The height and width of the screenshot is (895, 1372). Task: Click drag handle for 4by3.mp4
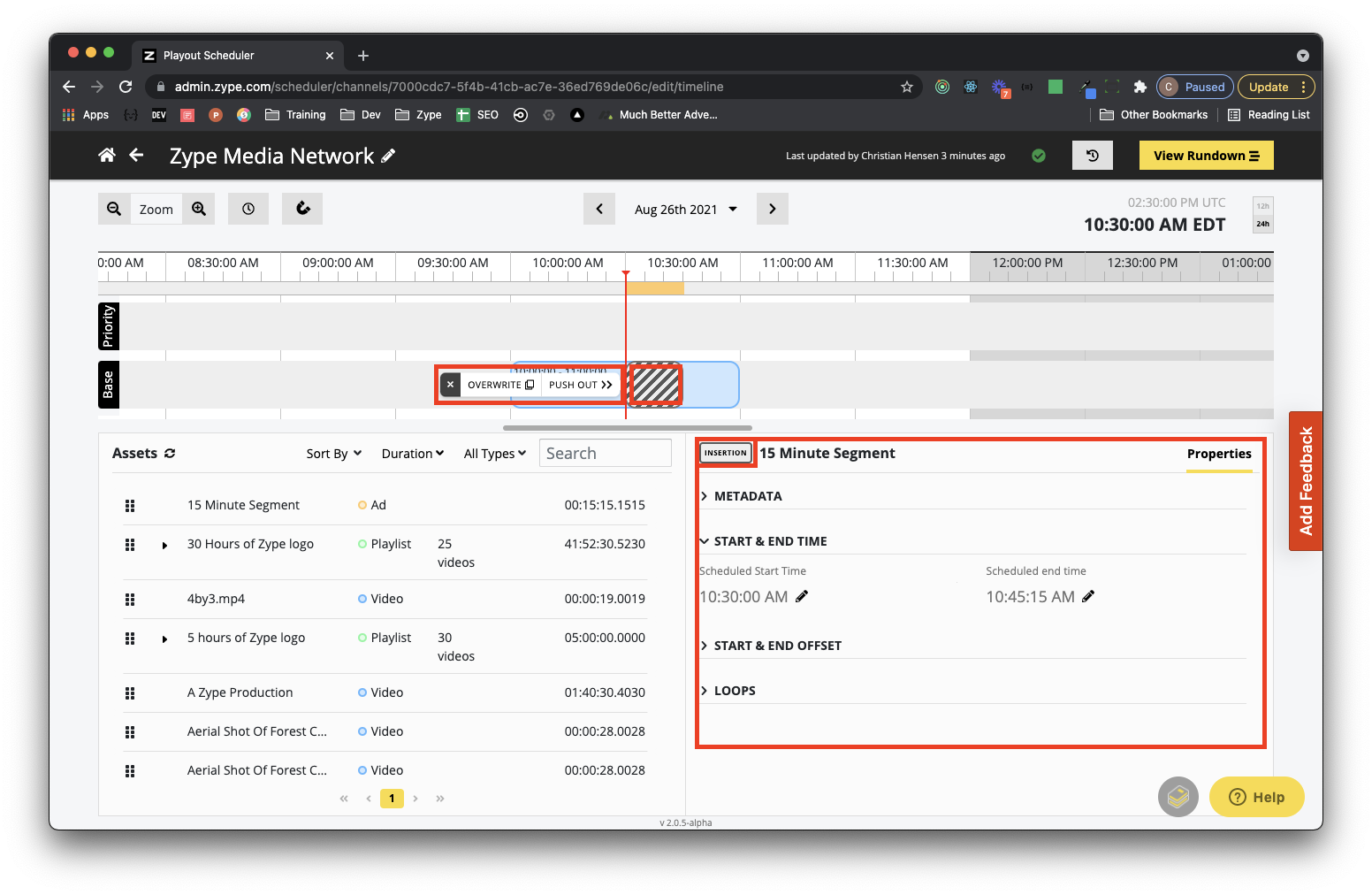pyautogui.click(x=130, y=600)
